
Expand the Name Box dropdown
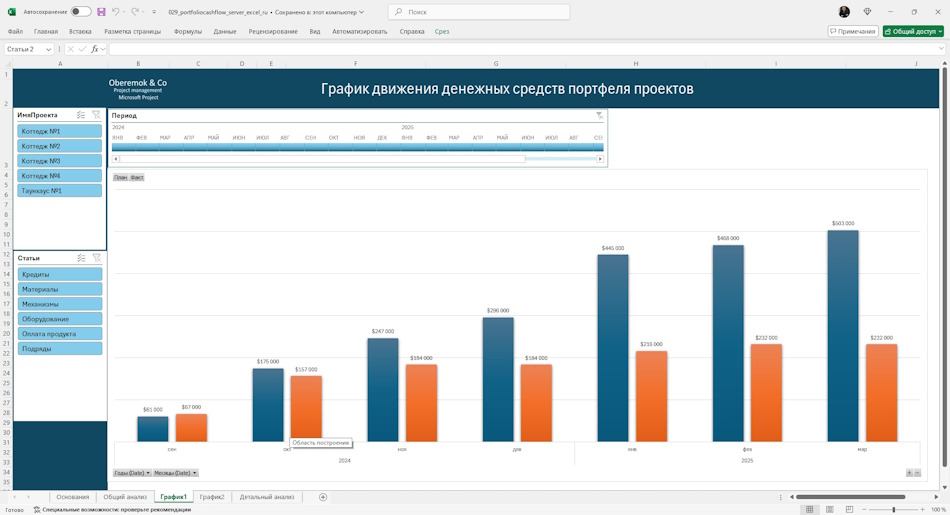(48, 49)
